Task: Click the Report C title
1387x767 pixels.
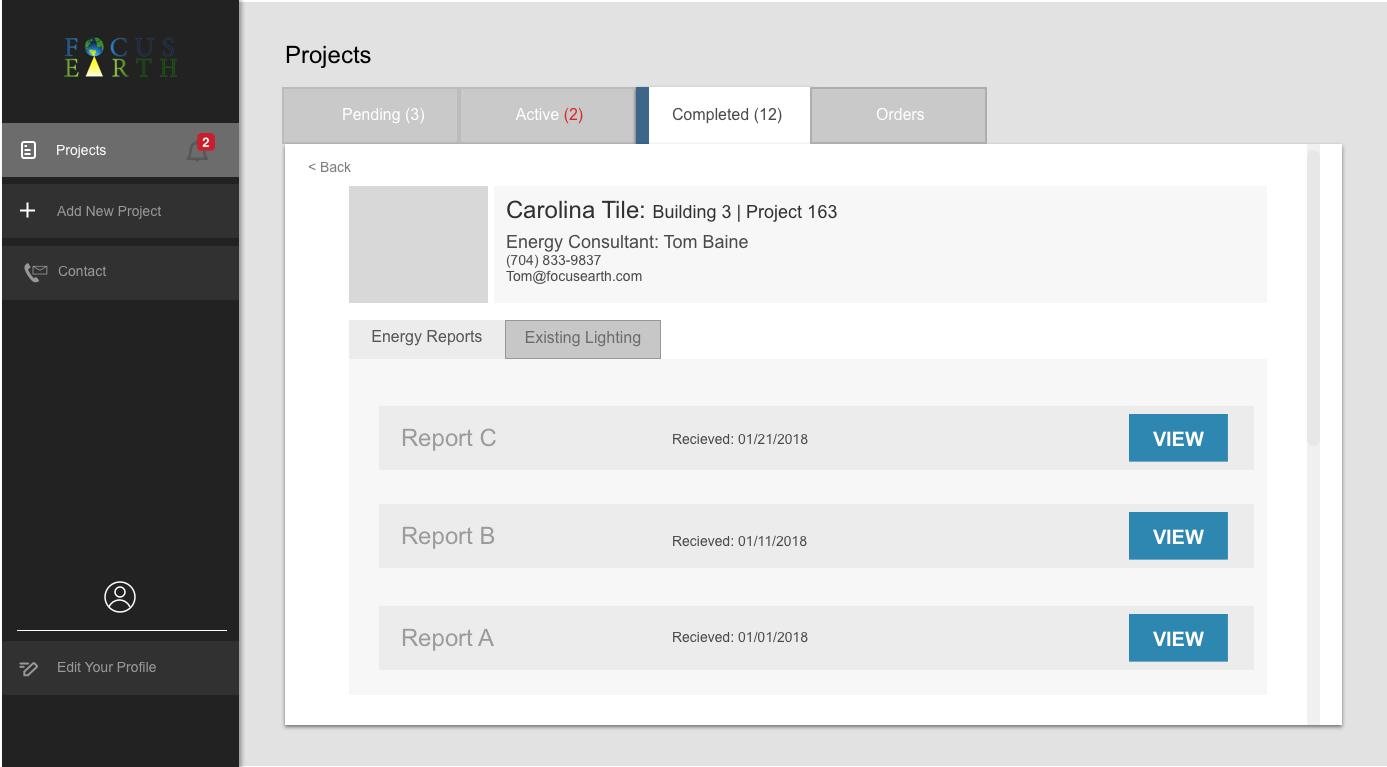Action: (x=448, y=438)
